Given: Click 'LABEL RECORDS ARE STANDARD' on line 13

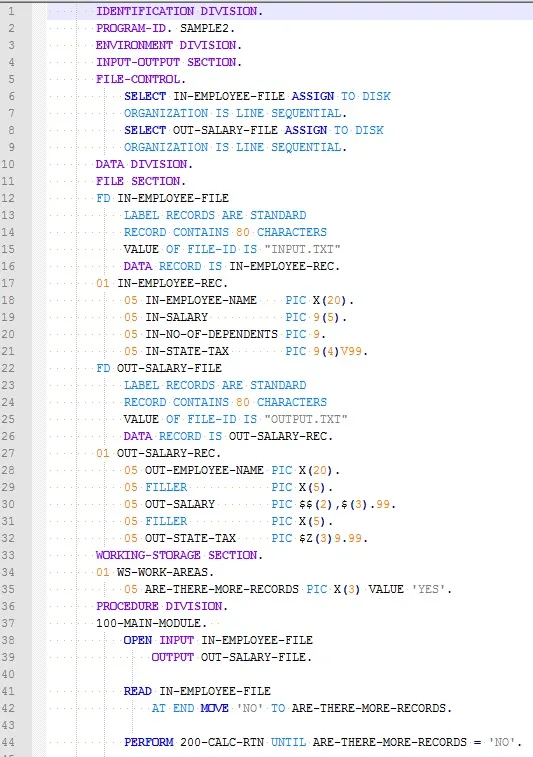Looking at the screenshot, I should click(215, 215).
